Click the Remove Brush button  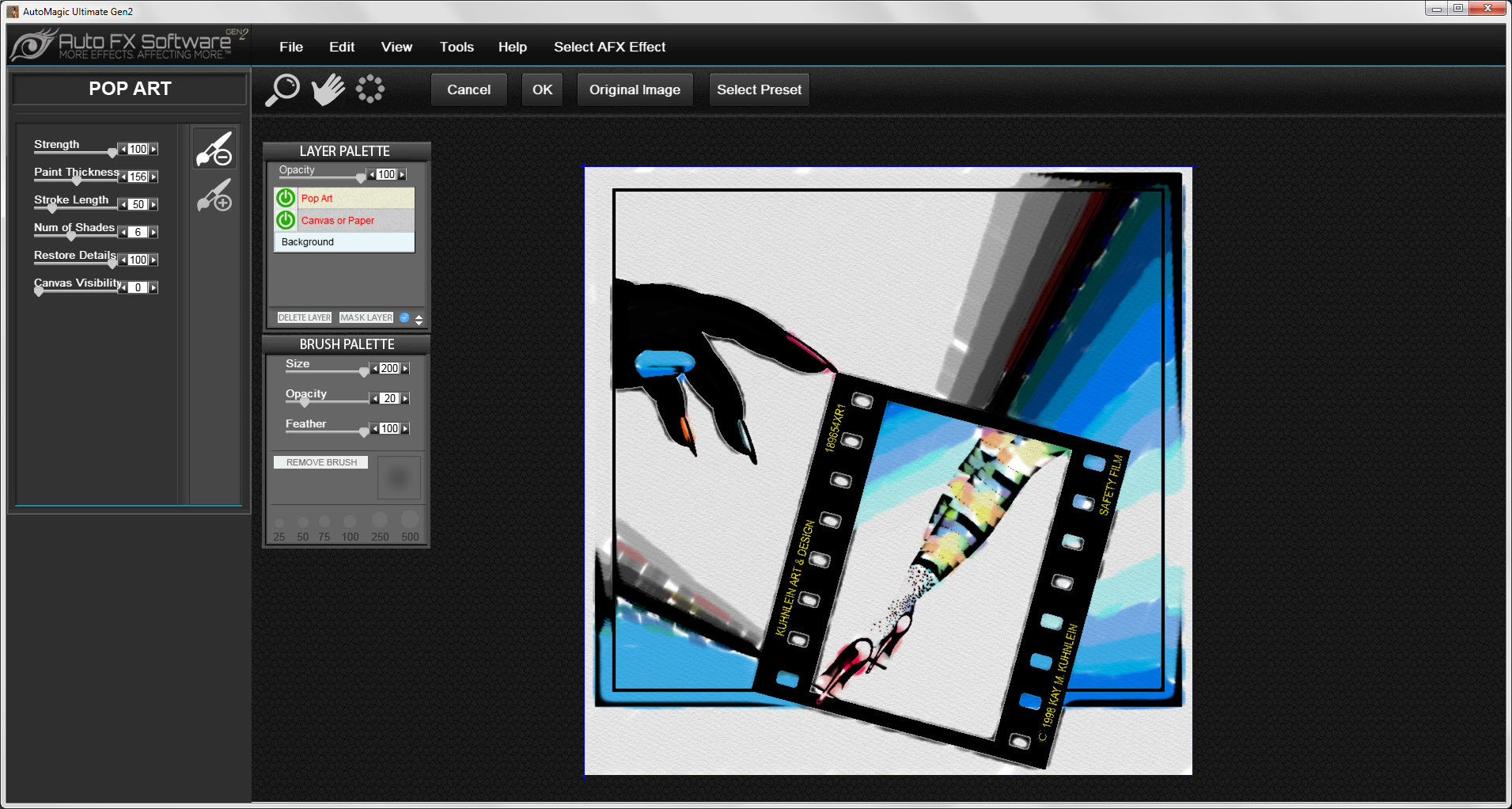[321, 462]
